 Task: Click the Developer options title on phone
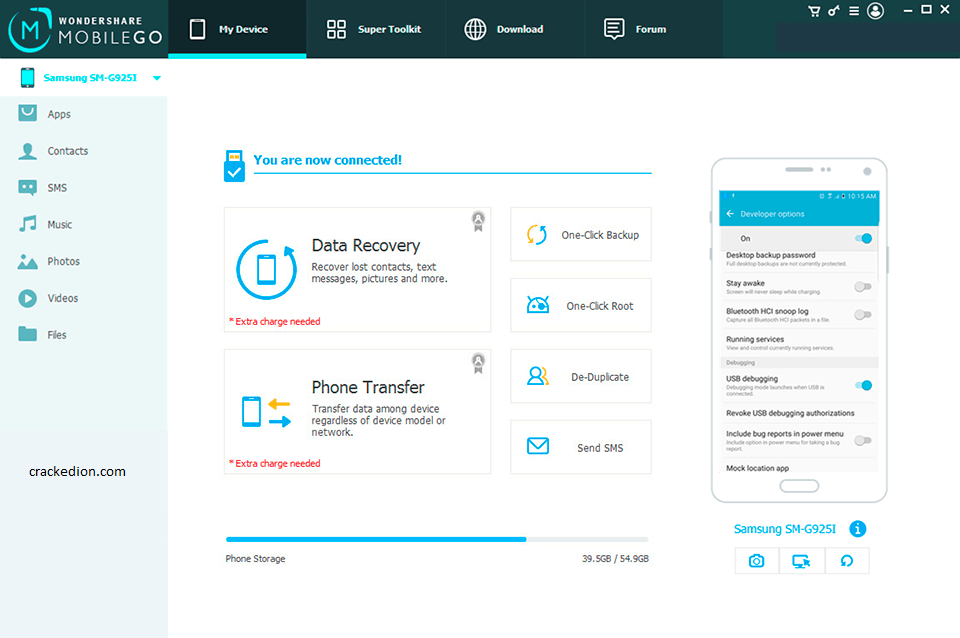[x=772, y=214]
